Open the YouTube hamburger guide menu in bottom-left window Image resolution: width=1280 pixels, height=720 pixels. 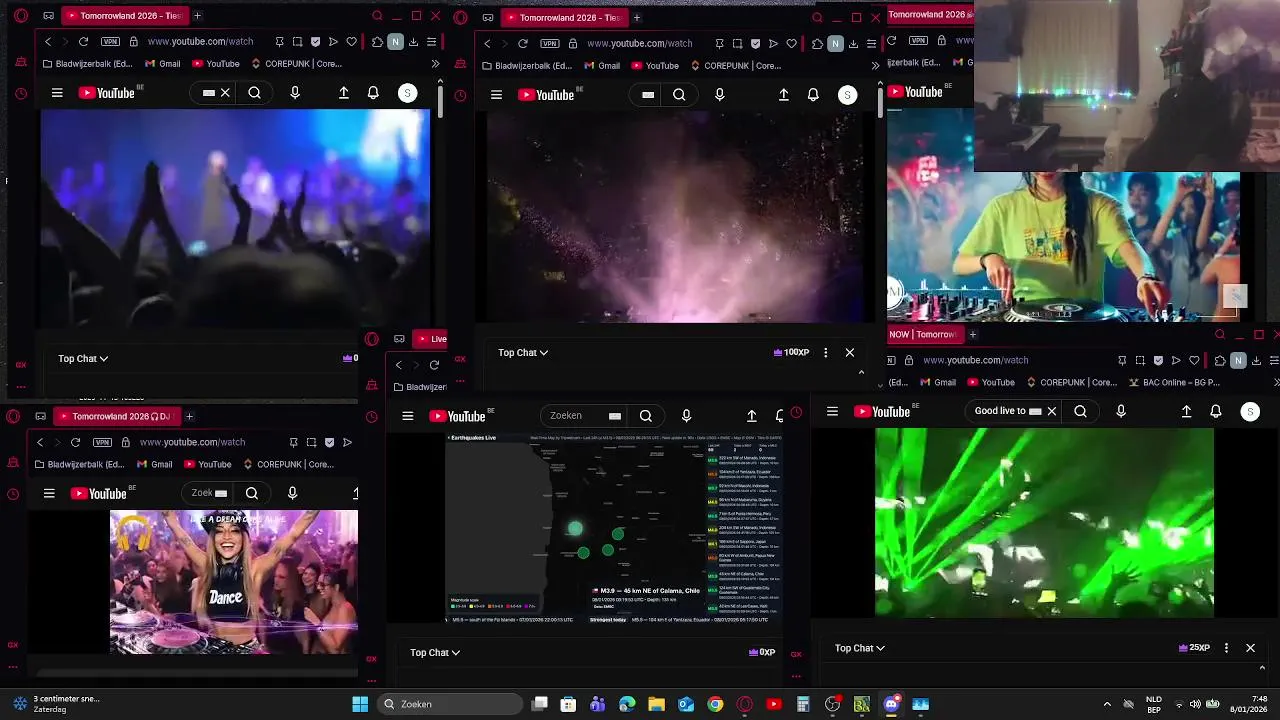(49, 493)
